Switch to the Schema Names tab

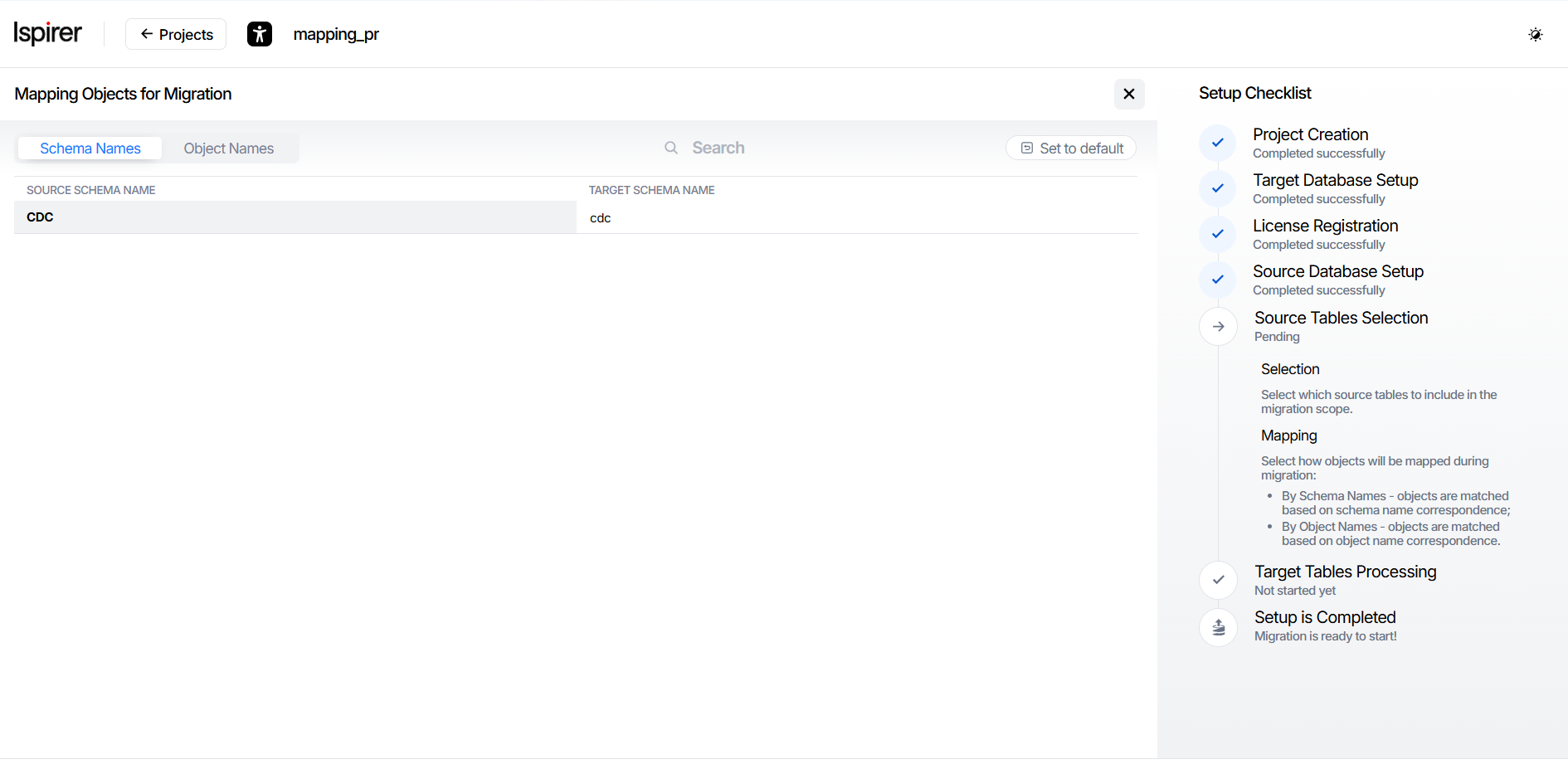click(90, 148)
